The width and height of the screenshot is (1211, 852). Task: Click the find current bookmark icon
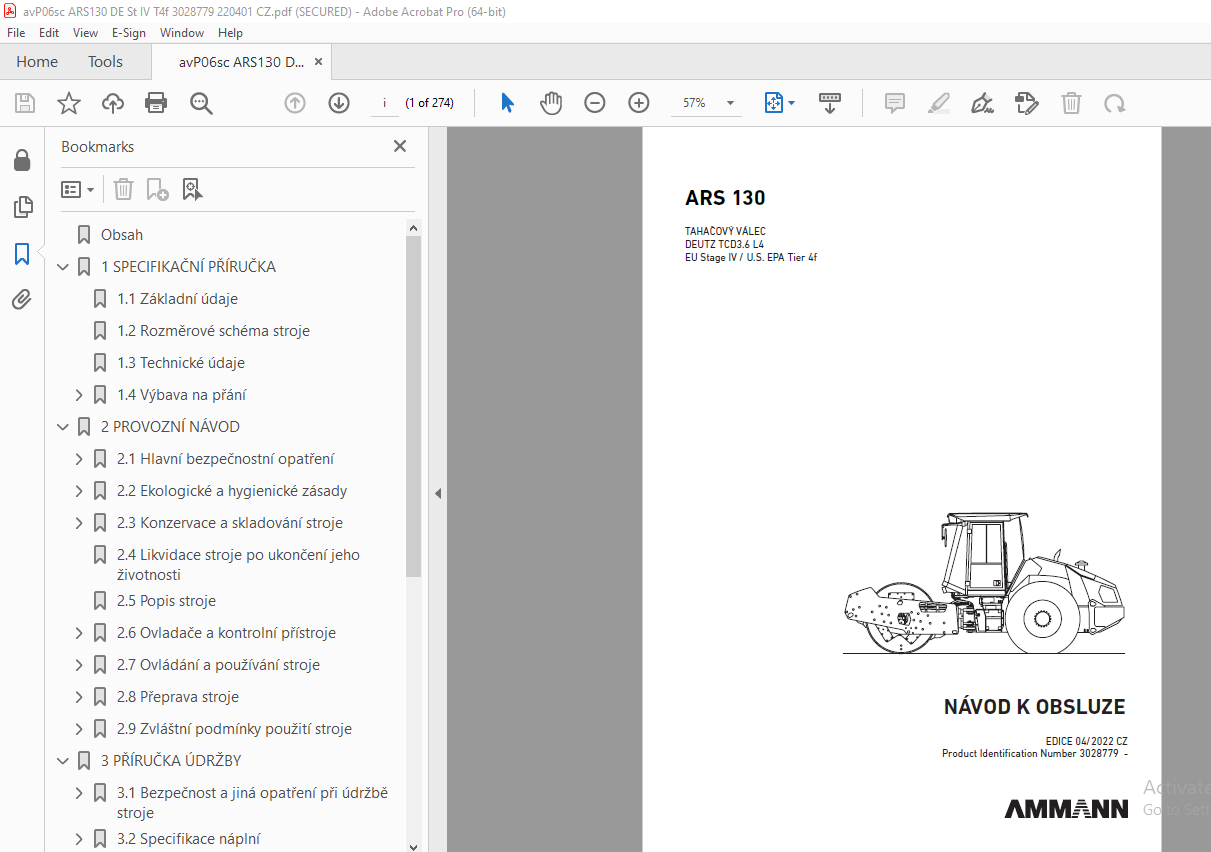tap(192, 189)
